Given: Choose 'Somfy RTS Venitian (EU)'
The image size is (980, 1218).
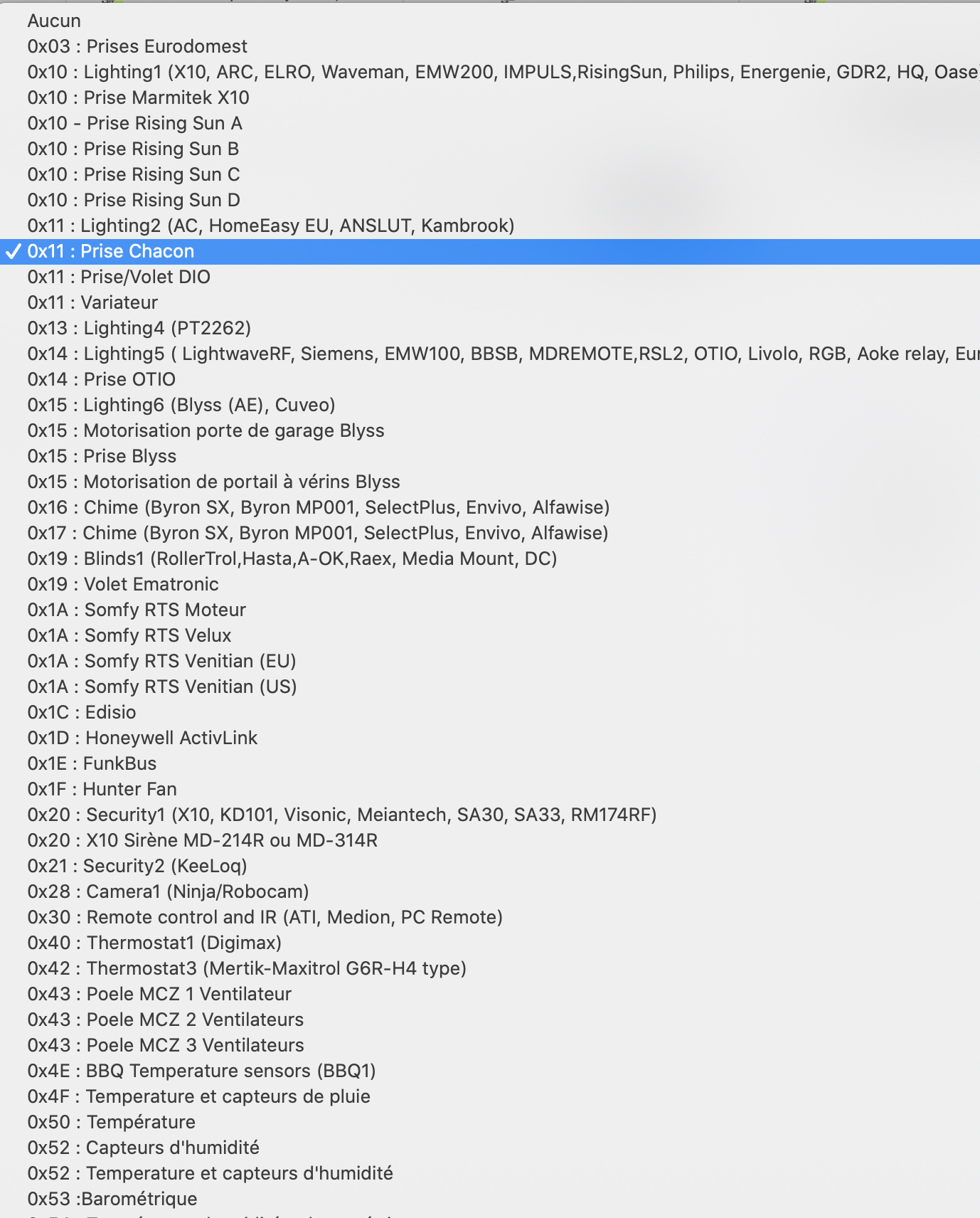Looking at the screenshot, I should tap(490, 661).
